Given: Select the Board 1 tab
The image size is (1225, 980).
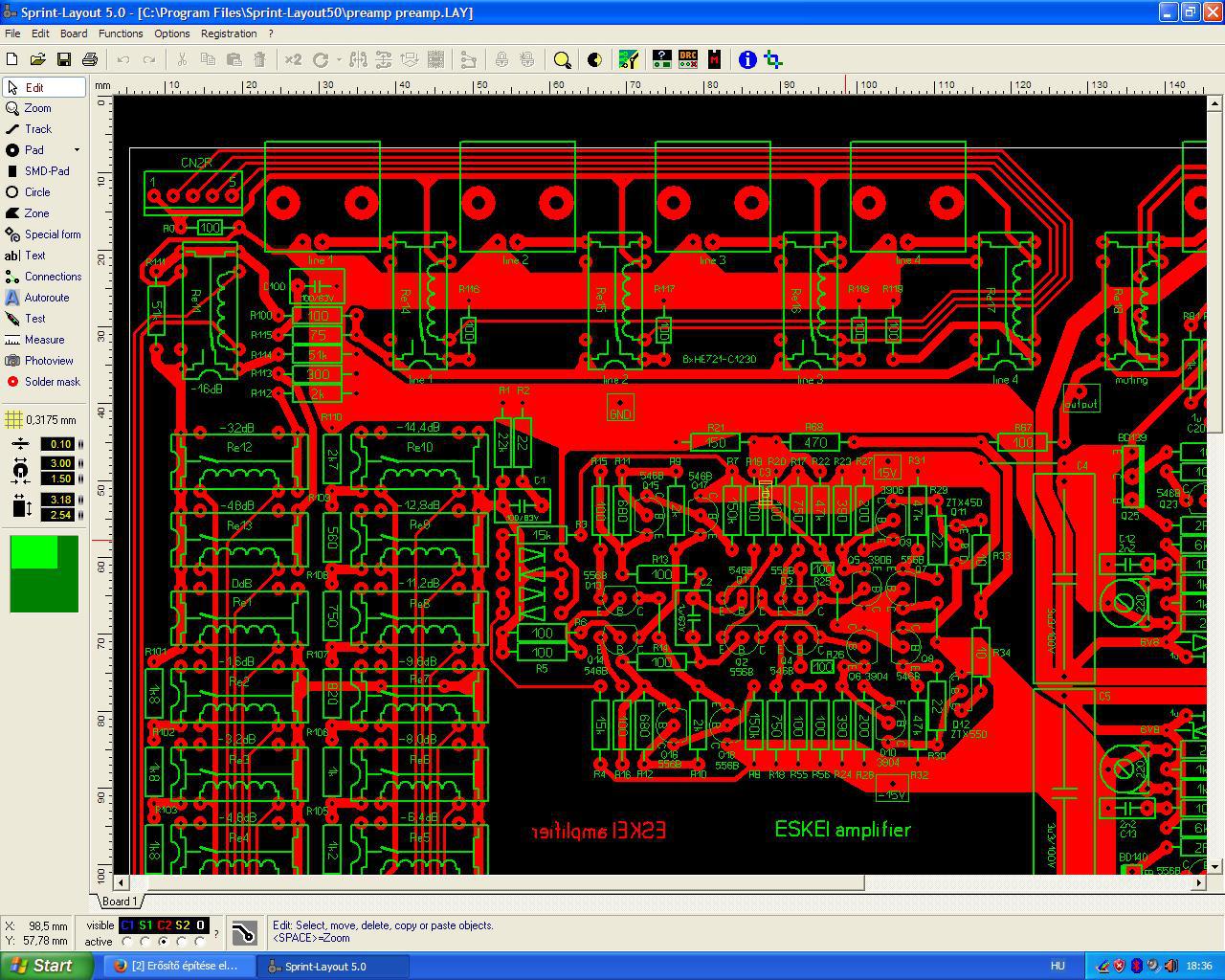Looking at the screenshot, I should pos(119,902).
